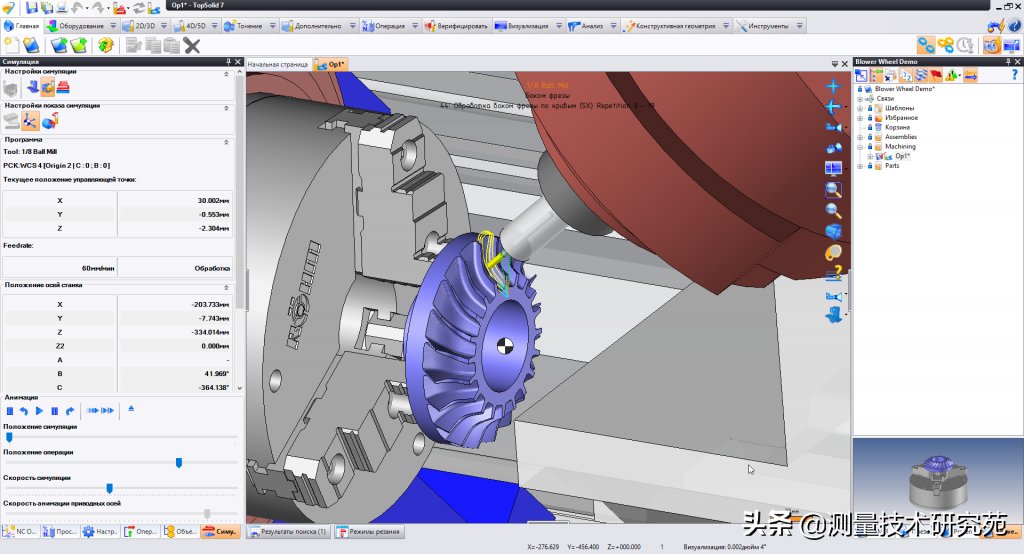Click the zoom window icon in the viewport toolbar

point(833,190)
